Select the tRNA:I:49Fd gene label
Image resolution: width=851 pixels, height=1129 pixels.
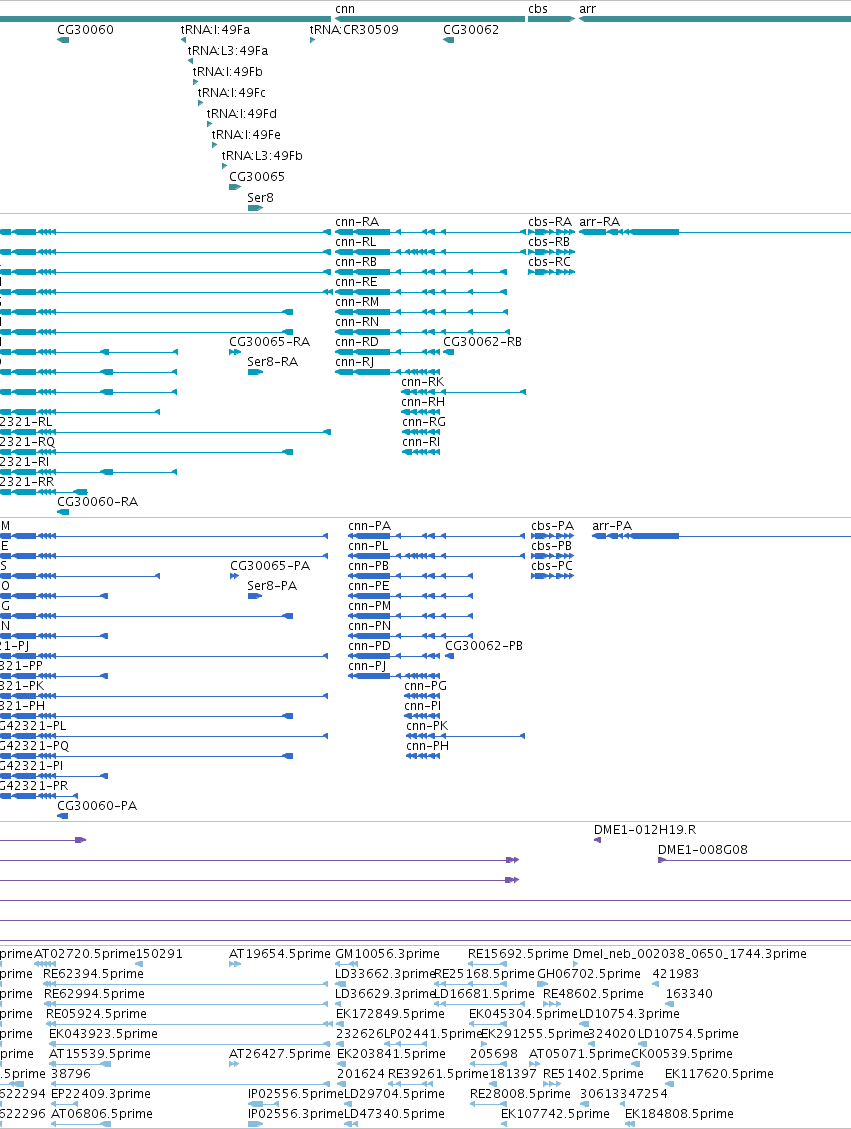(x=242, y=113)
